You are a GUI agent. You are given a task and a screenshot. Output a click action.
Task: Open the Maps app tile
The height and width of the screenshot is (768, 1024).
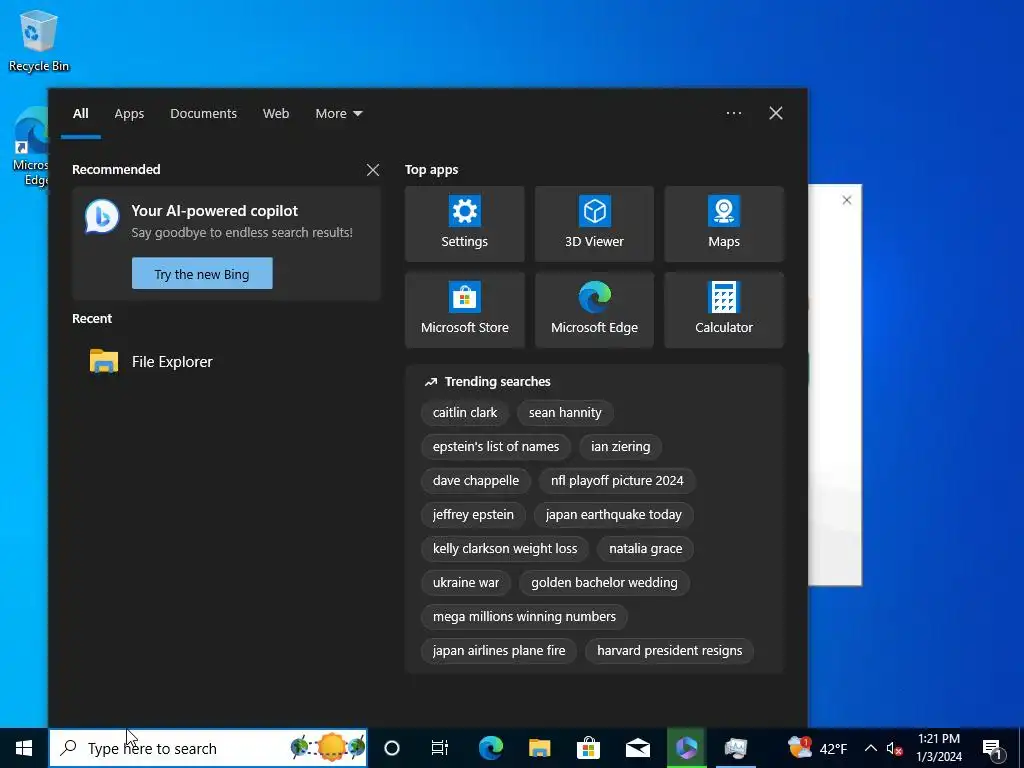click(724, 224)
